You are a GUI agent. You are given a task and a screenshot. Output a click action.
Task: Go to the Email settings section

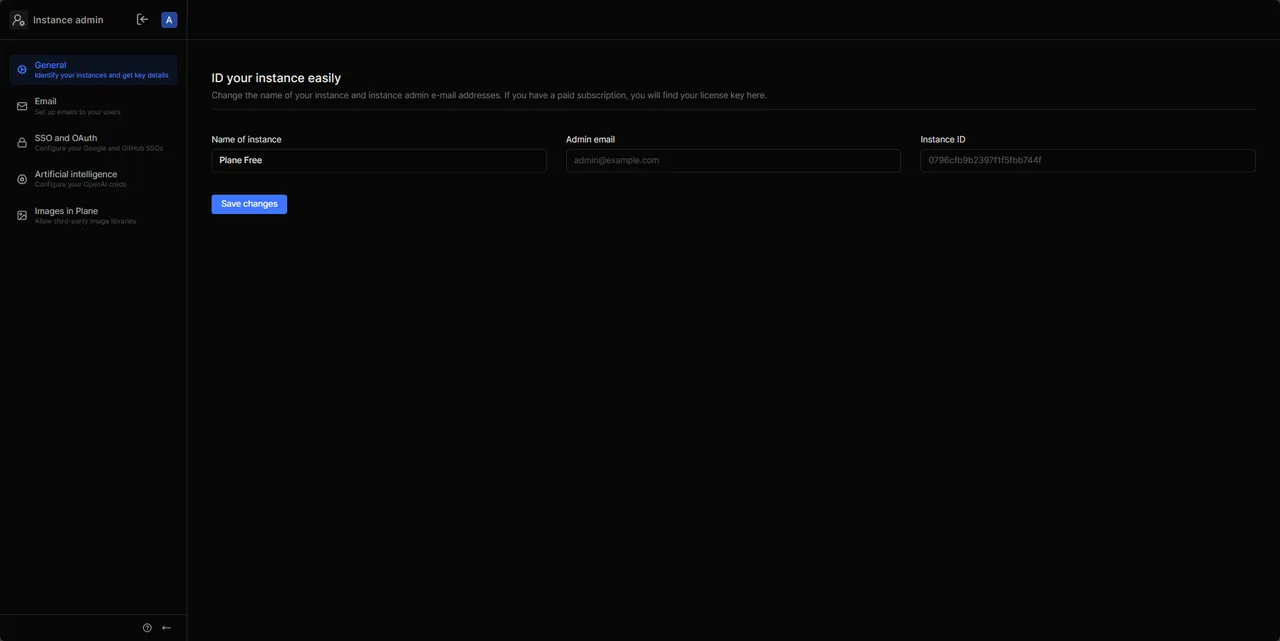coord(93,106)
